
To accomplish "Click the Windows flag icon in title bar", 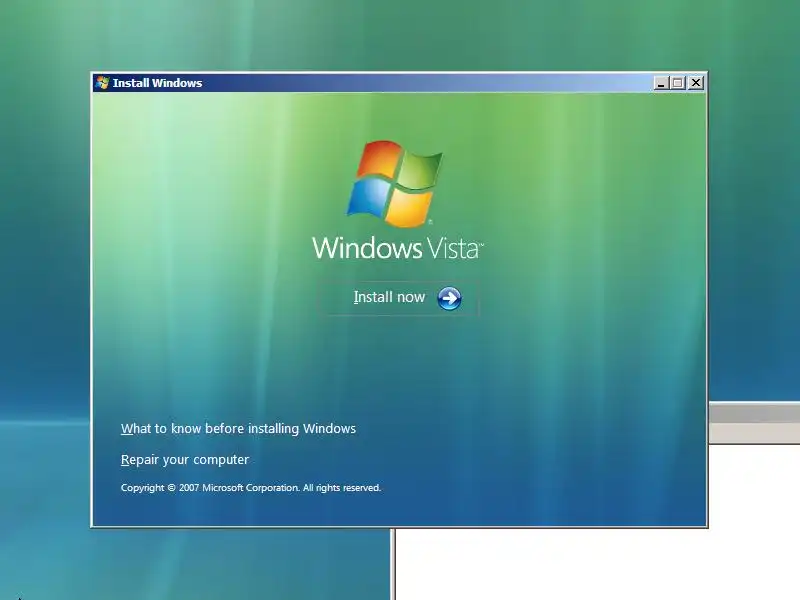I will point(103,83).
